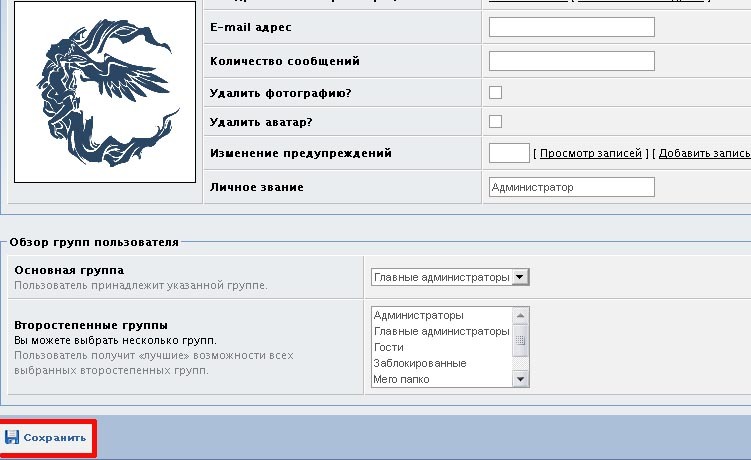Edit the 'Личное звание' field

coord(571,187)
